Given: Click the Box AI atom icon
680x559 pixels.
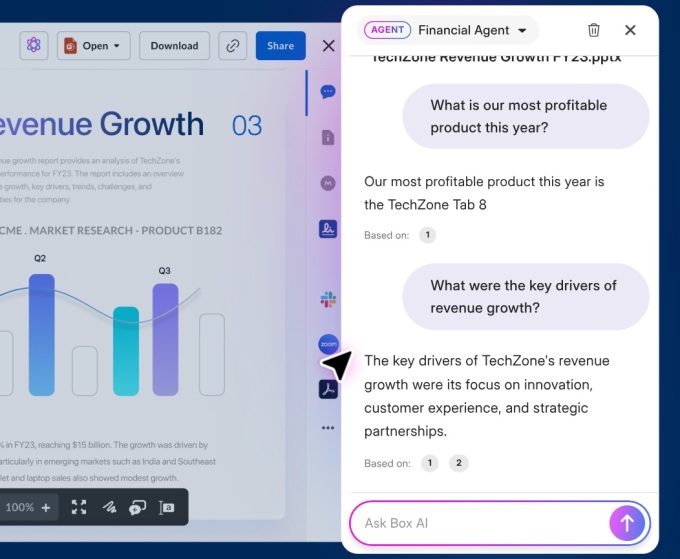Looking at the screenshot, I should coord(34,45).
